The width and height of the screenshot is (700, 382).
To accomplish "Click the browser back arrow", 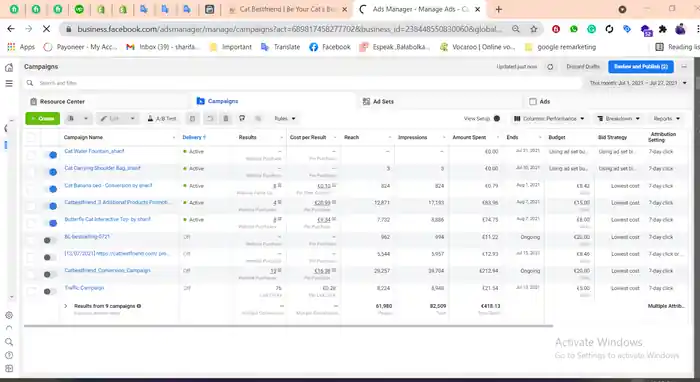I will pos(11,29).
